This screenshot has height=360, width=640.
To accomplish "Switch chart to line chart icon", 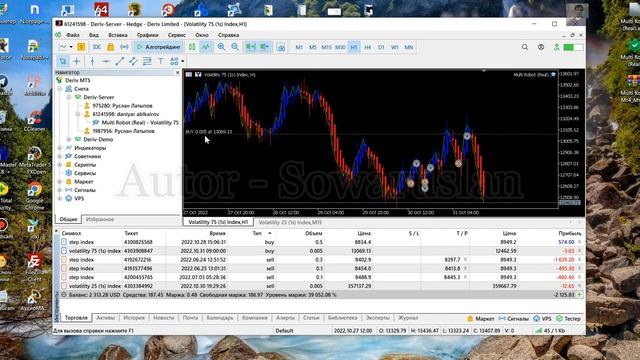I will click(206, 47).
